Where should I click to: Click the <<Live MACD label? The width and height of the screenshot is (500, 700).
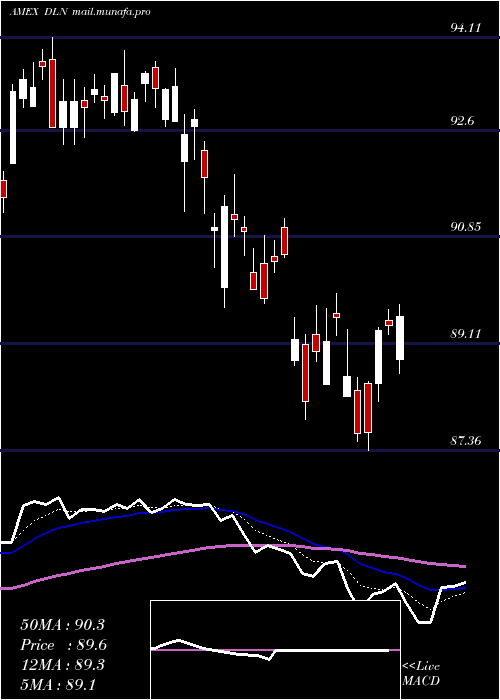click(421, 674)
